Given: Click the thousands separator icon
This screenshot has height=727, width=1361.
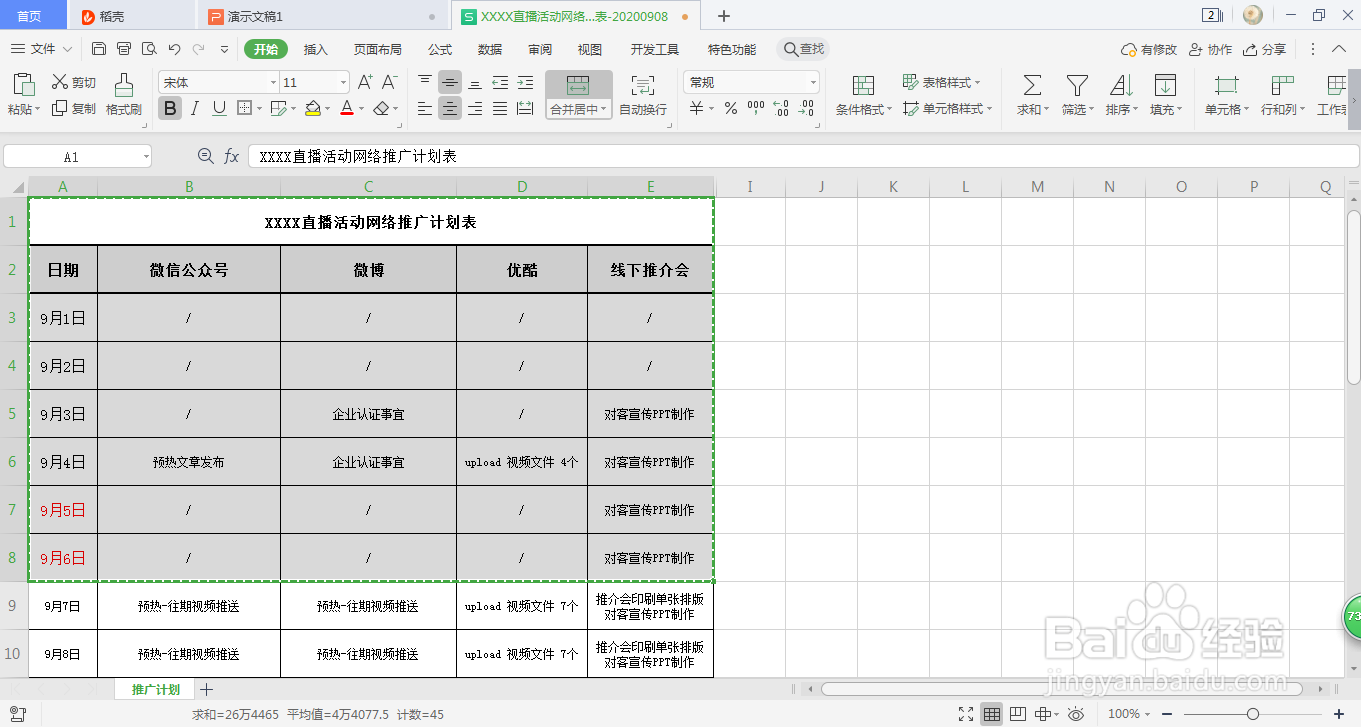Looking at the screenshot, I should pyautogui.click(x=756, y=109).
